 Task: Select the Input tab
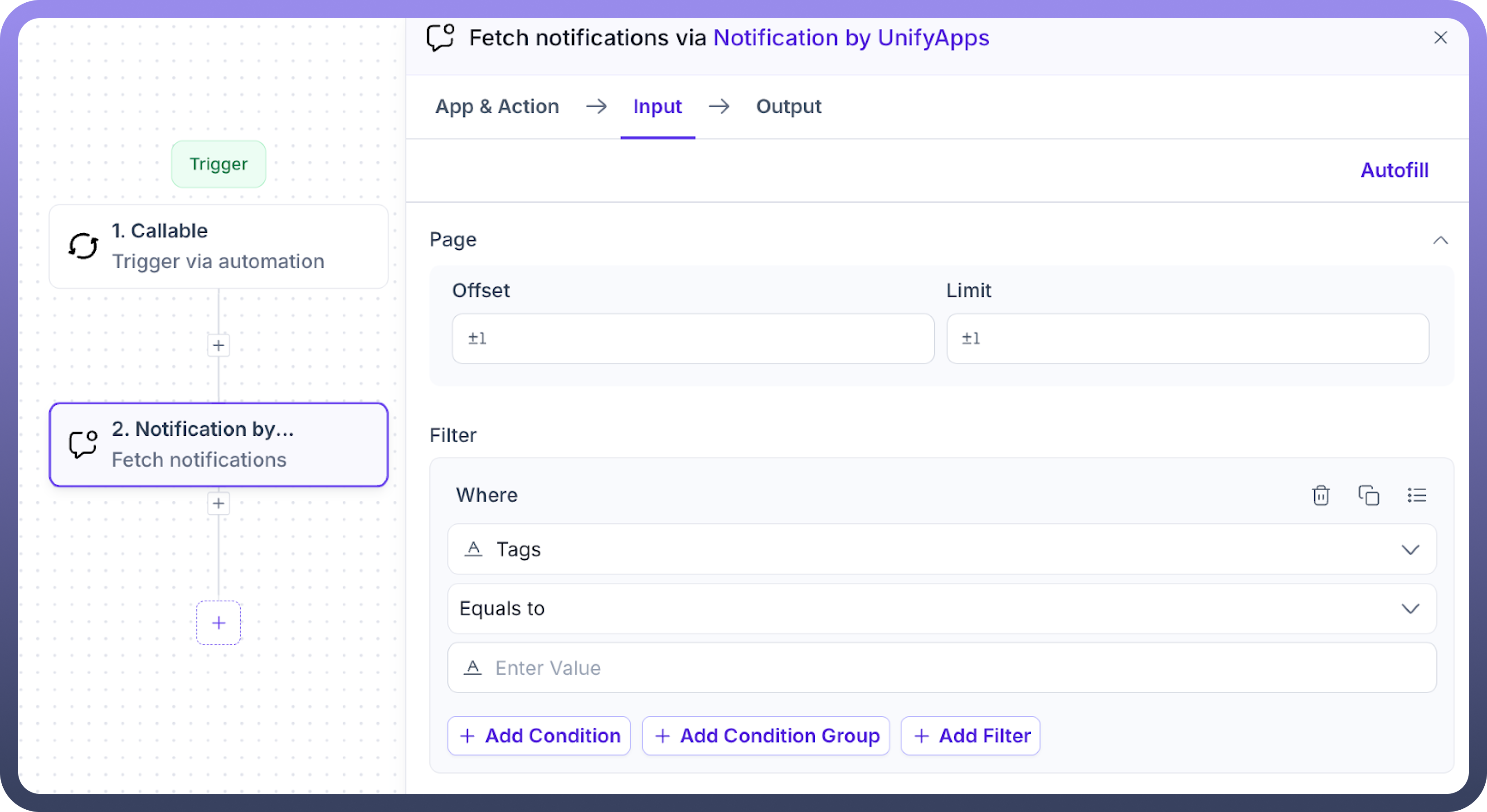click(x=657, y=106)
